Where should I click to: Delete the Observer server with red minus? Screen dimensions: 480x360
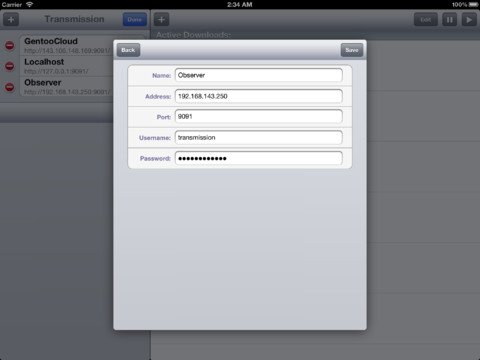[x=10, y=87]
